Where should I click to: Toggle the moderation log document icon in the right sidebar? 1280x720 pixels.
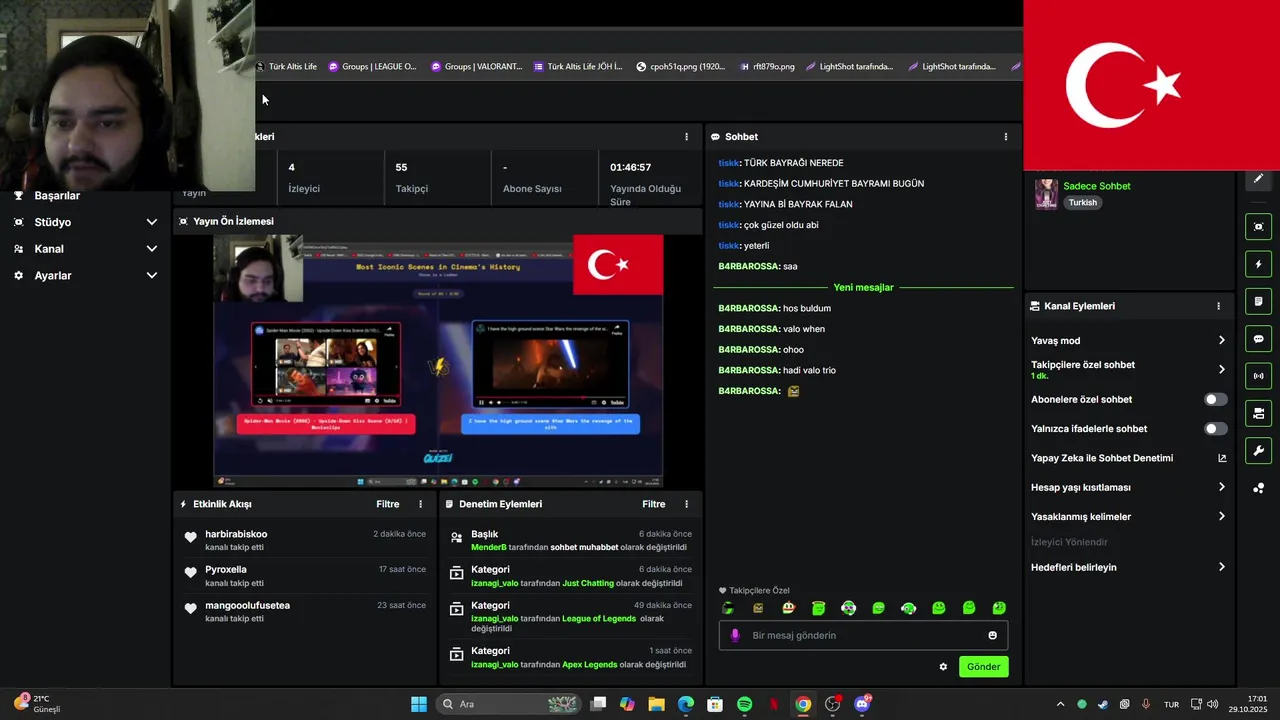click(x=1259, y=302)
